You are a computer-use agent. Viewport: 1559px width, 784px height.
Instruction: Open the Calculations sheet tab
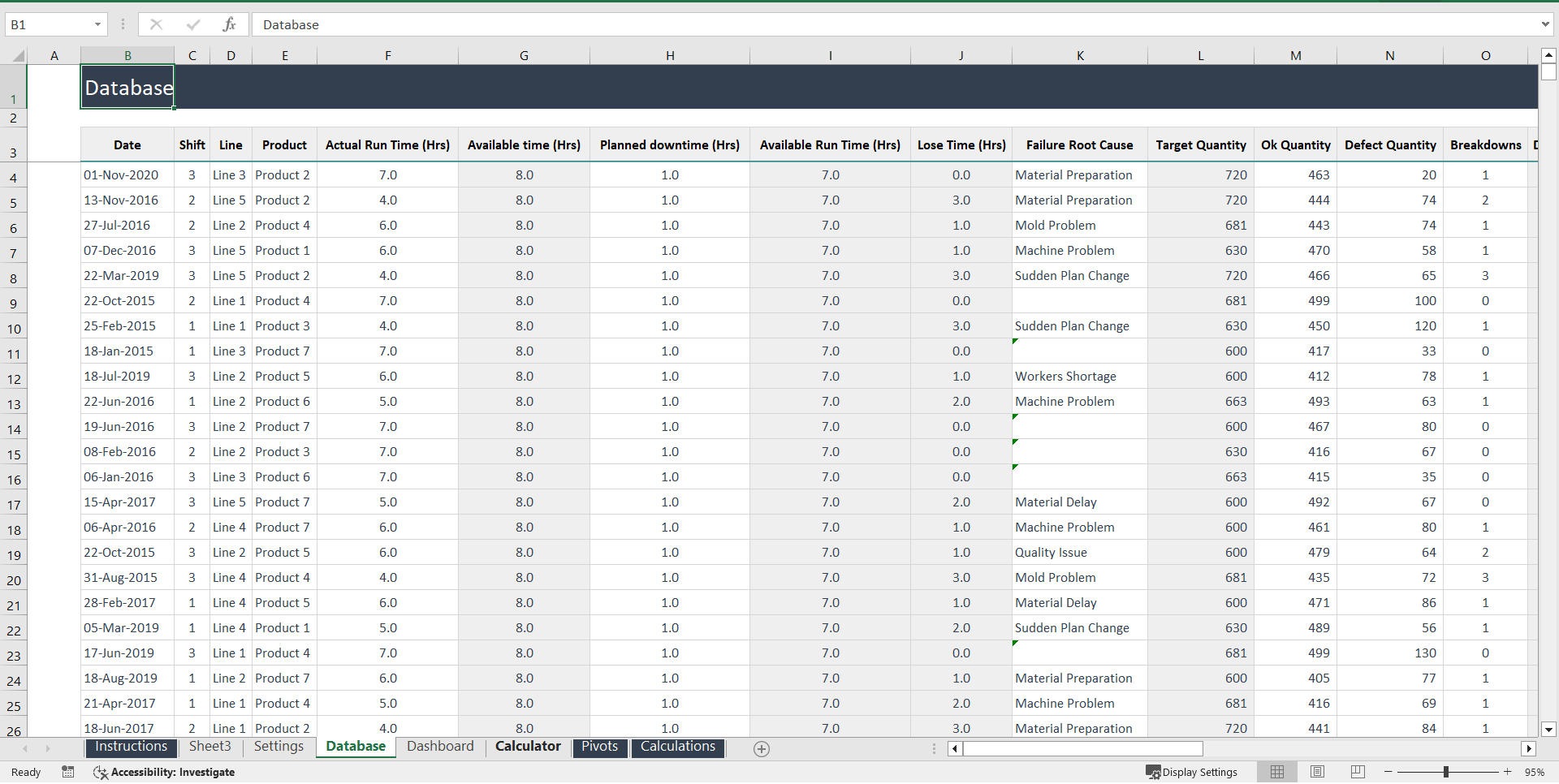[x=677, y=747]
